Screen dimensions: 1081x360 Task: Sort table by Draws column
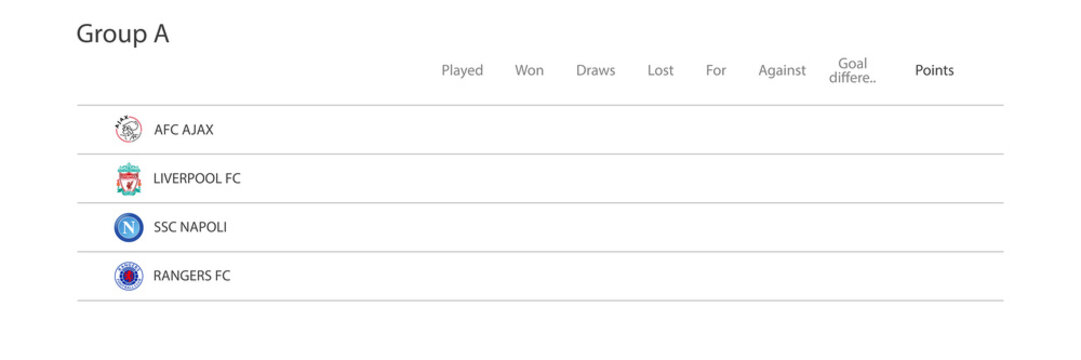click(x=596, y=70)
